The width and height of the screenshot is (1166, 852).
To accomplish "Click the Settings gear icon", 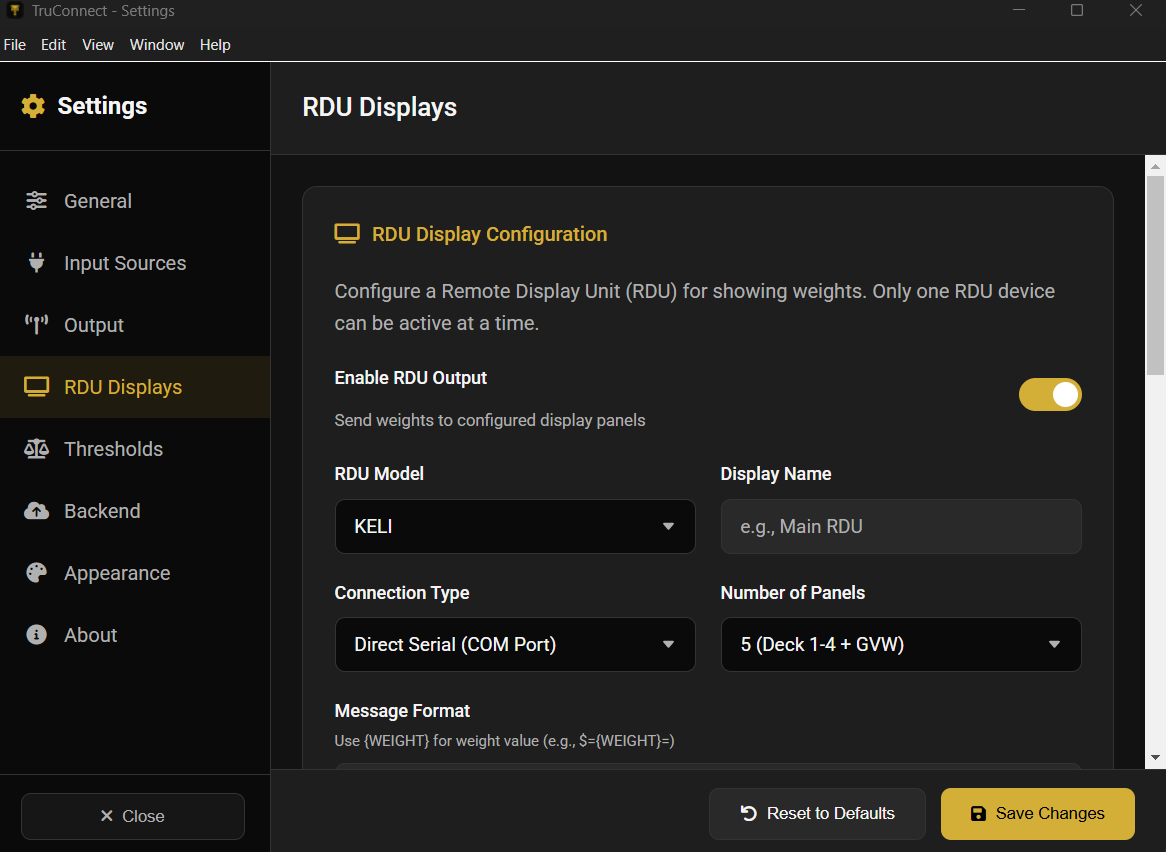I will [33, 106].
